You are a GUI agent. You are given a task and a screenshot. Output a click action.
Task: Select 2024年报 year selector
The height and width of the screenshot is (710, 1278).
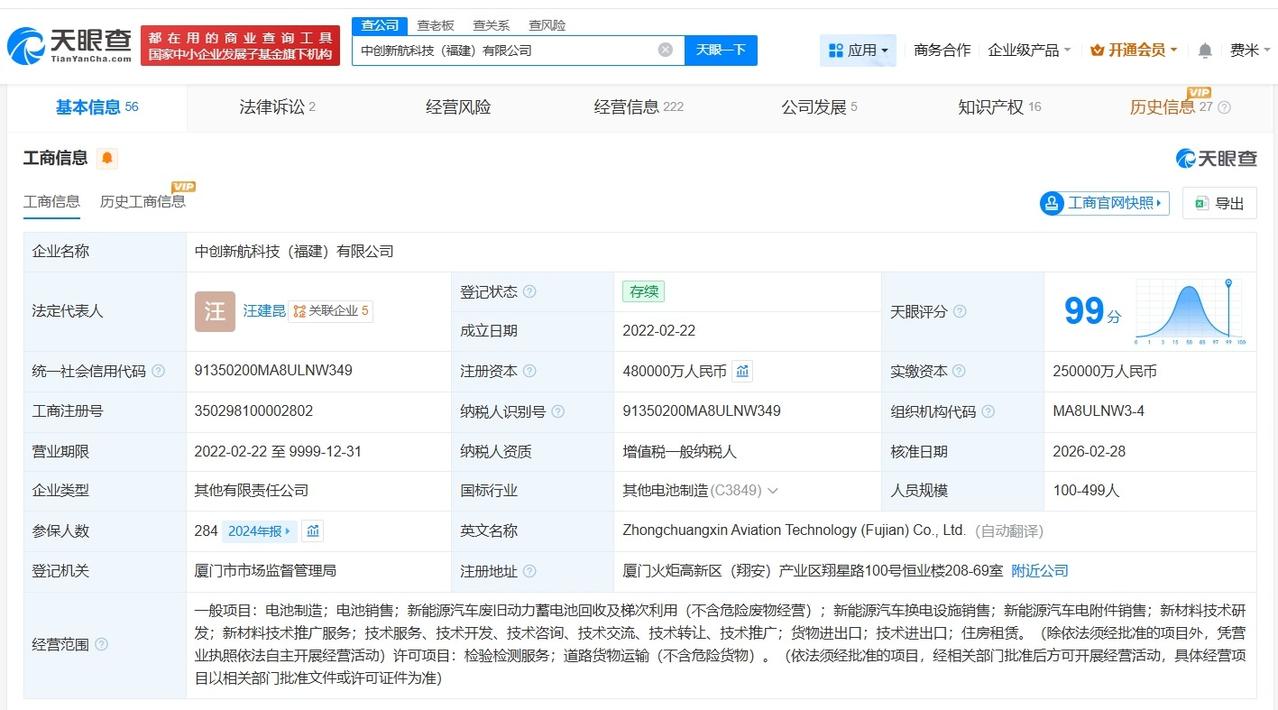tap(260, 531)
